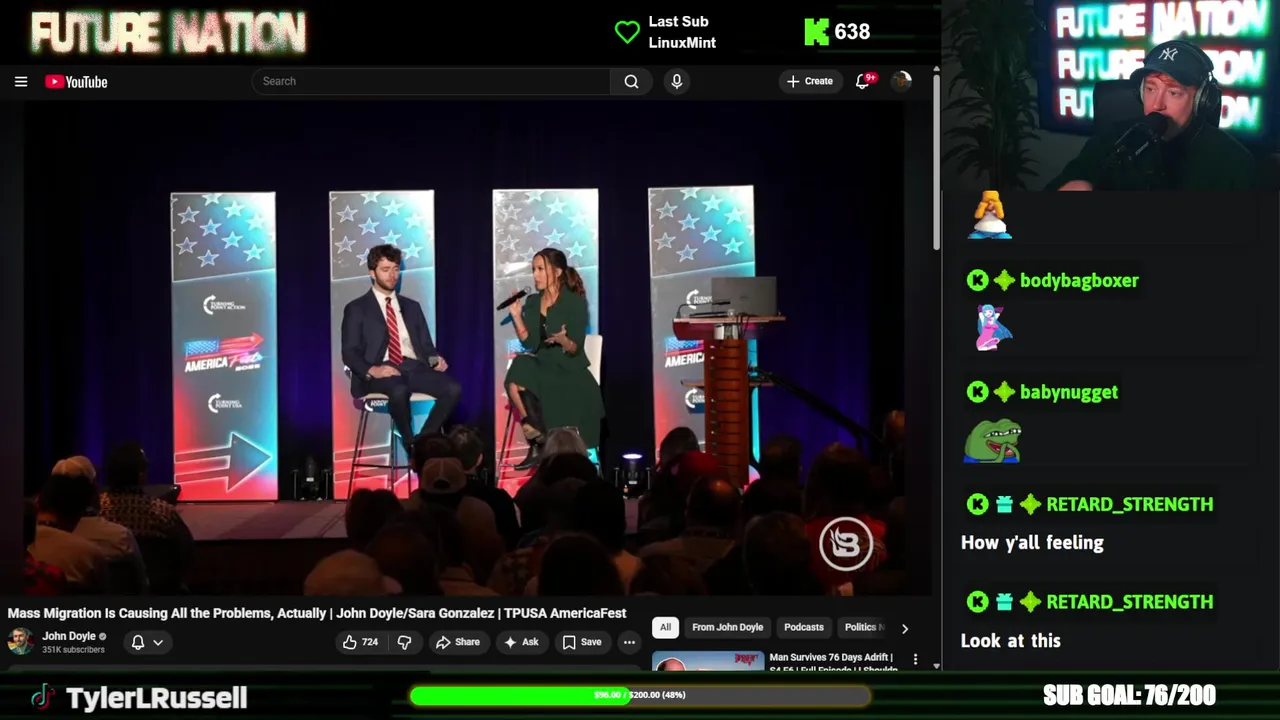The height and width of the screenshot is (720, 1280).
Task: Click the Look at this chat message
Action: [1010, 641]
